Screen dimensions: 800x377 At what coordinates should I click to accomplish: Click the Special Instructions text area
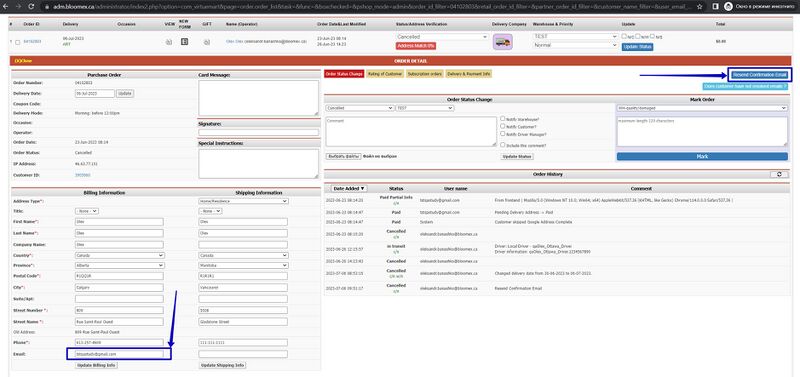coord(258,164)
